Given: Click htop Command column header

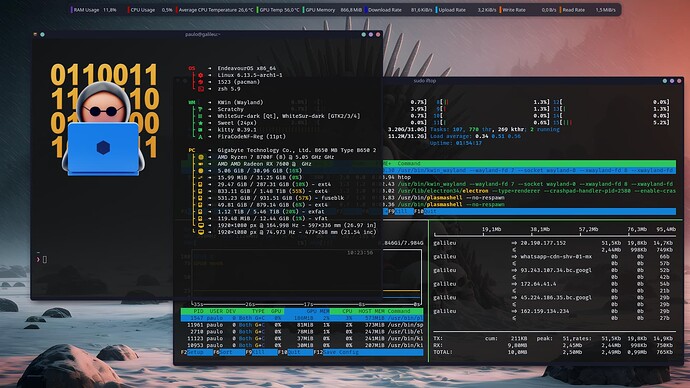Looking at the screenshot, I should 409,163.
